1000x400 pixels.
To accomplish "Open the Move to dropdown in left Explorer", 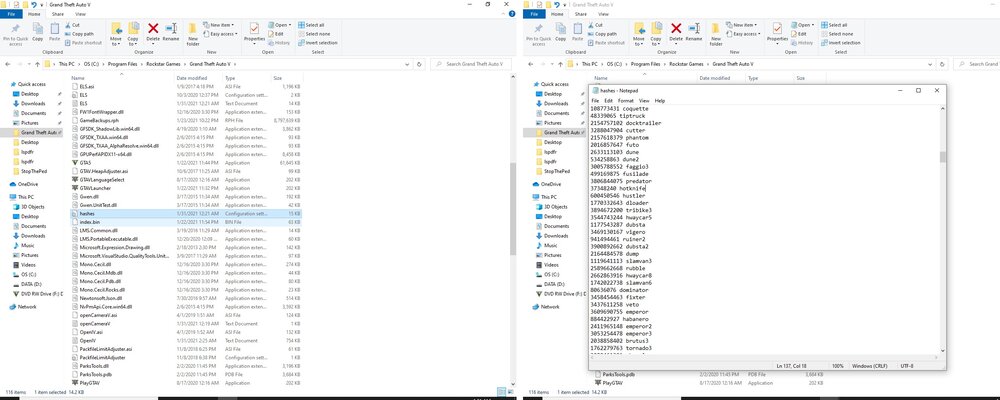I will pyautogui.click(x=116, y=34).
